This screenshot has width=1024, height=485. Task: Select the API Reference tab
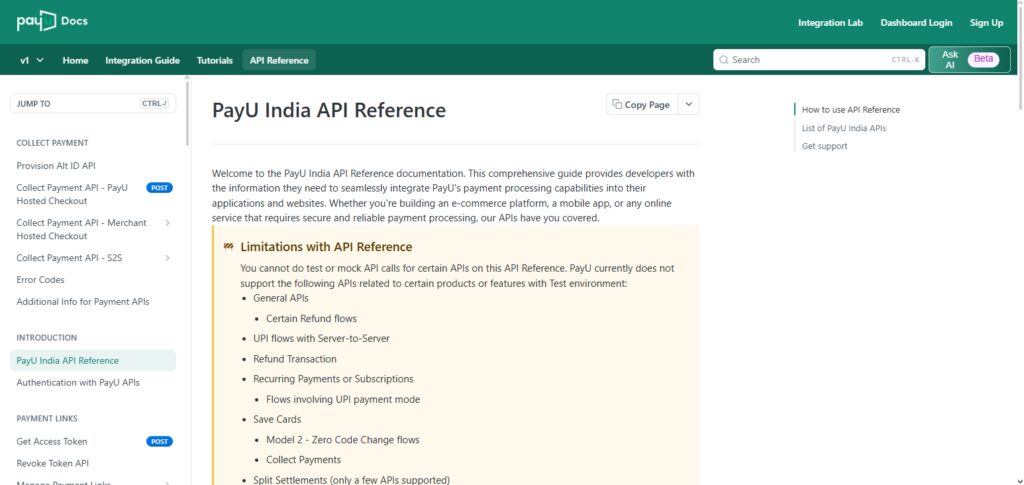tap(279, 60)
